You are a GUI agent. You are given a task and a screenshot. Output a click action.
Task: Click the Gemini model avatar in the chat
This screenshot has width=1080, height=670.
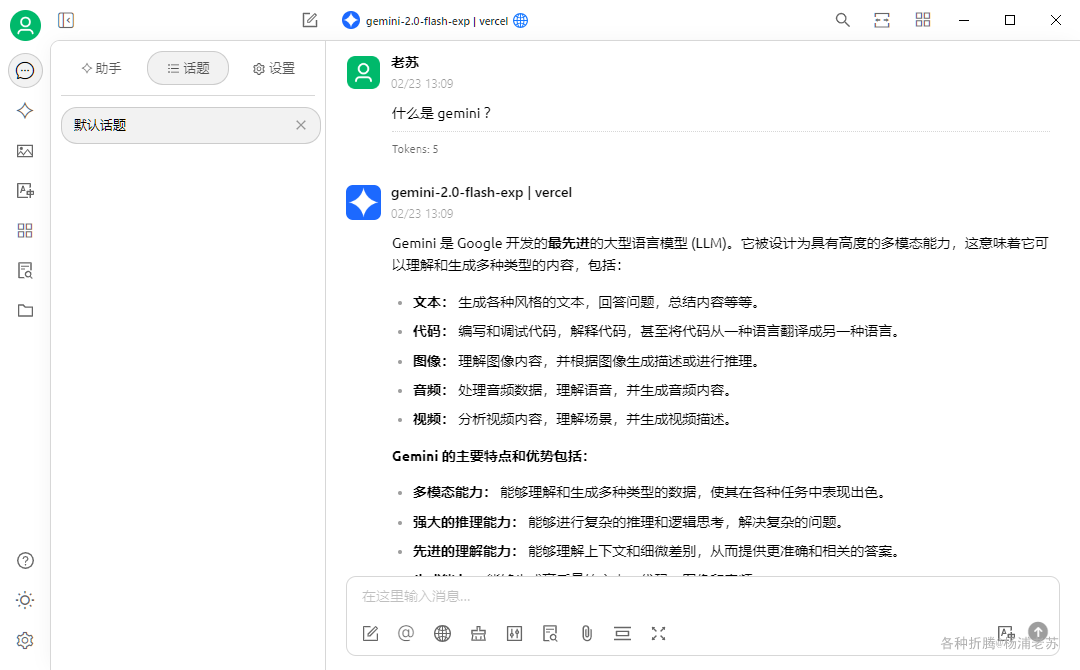tap(363, 202)
